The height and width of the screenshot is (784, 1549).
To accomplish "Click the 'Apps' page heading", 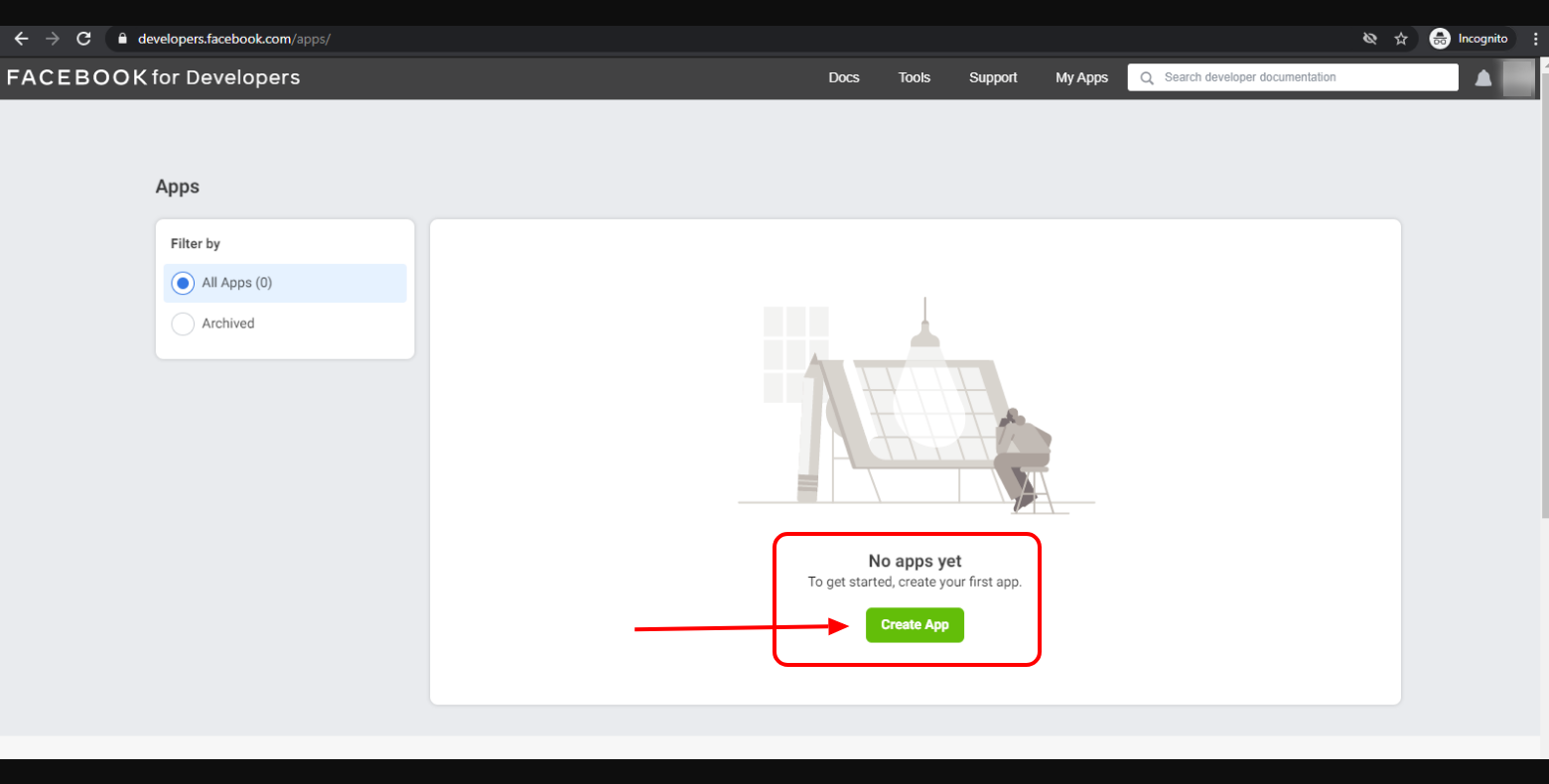I will tap(178, 188).
